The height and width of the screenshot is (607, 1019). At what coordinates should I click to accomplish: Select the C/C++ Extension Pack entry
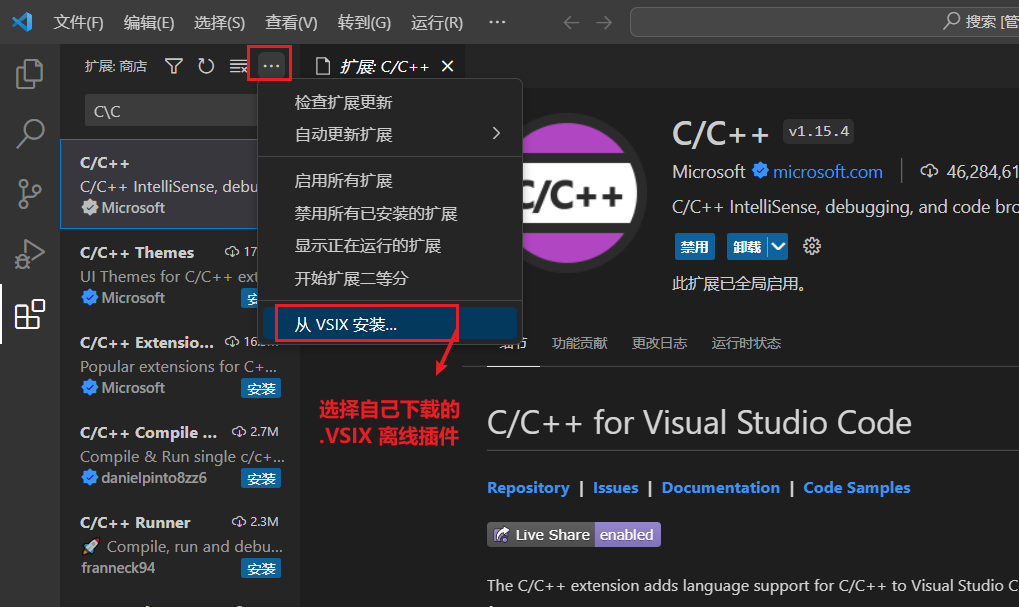180,364
